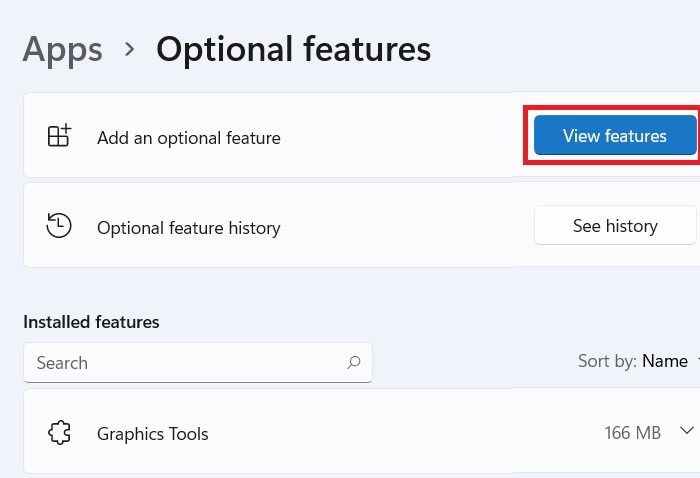The width and height of the screenshot is (700, 478).
Task: Click the breadcrumb chevron separator after Apps
Action: tap(129, 49)
